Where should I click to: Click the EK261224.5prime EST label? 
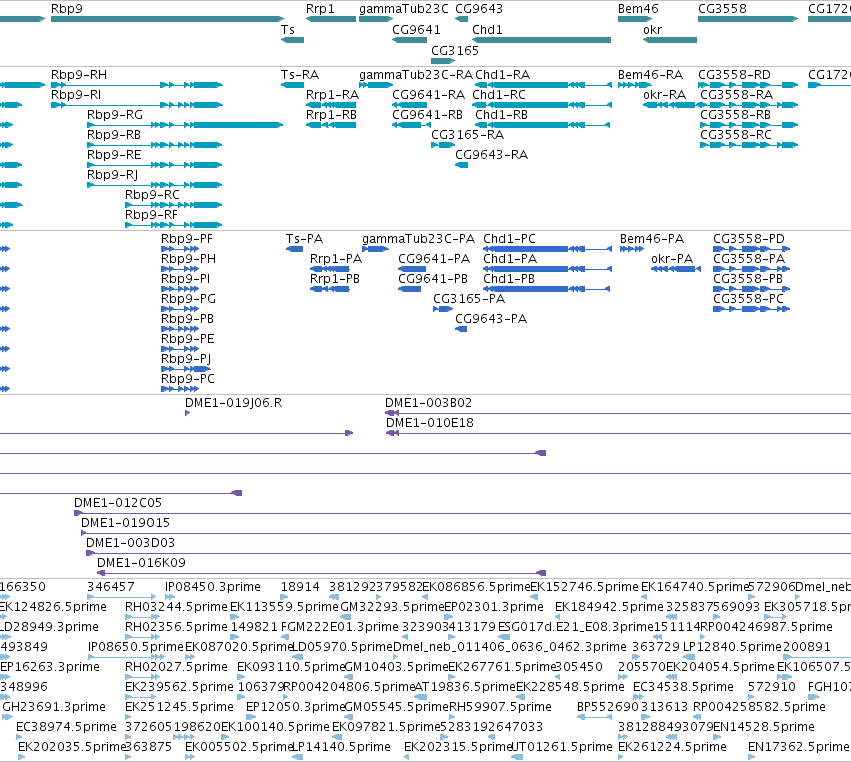pyautogui.click(x=672, y=746)
